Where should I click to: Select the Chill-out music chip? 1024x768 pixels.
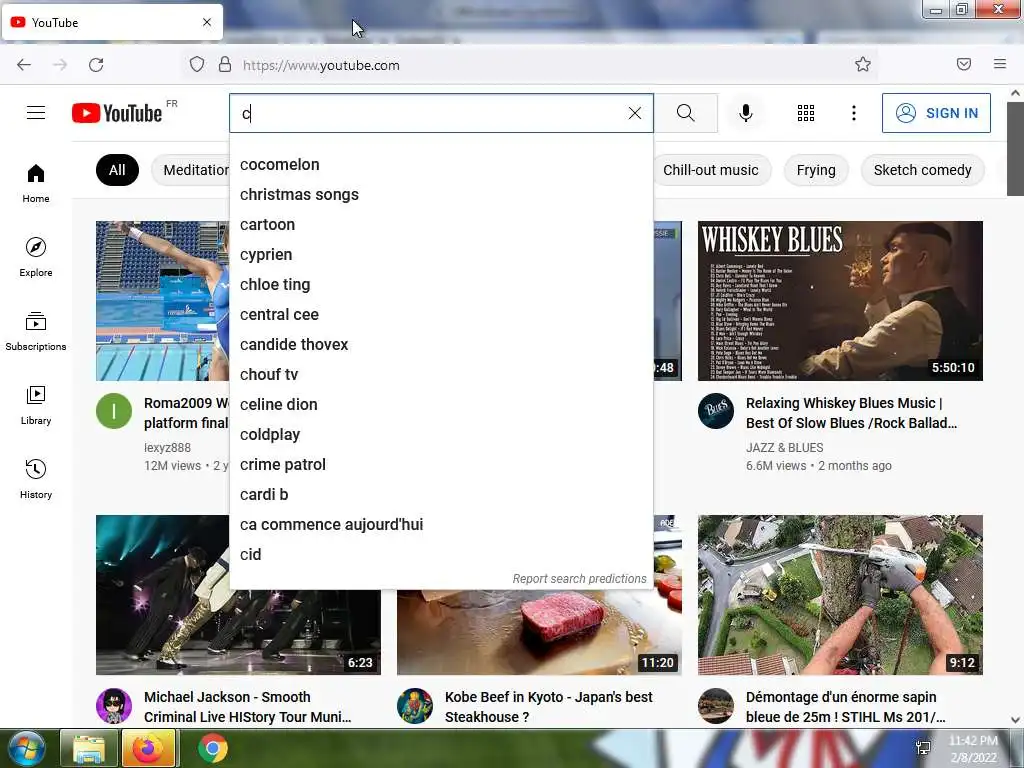711,170
